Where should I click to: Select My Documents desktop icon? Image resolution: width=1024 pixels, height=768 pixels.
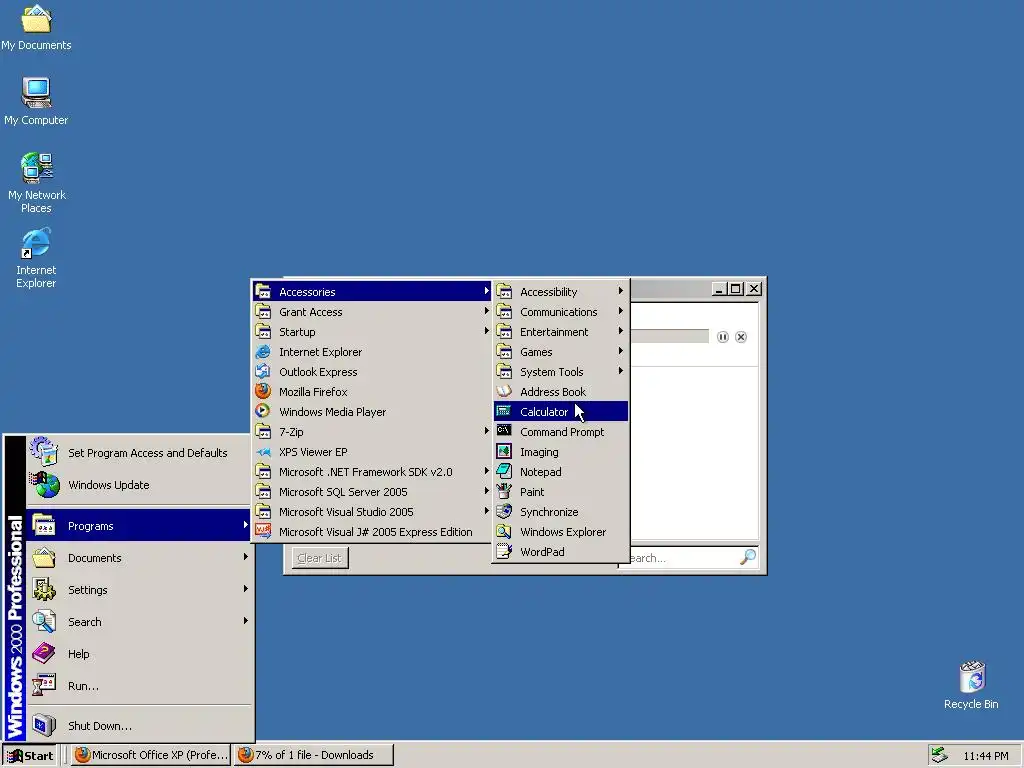point(36,27)
